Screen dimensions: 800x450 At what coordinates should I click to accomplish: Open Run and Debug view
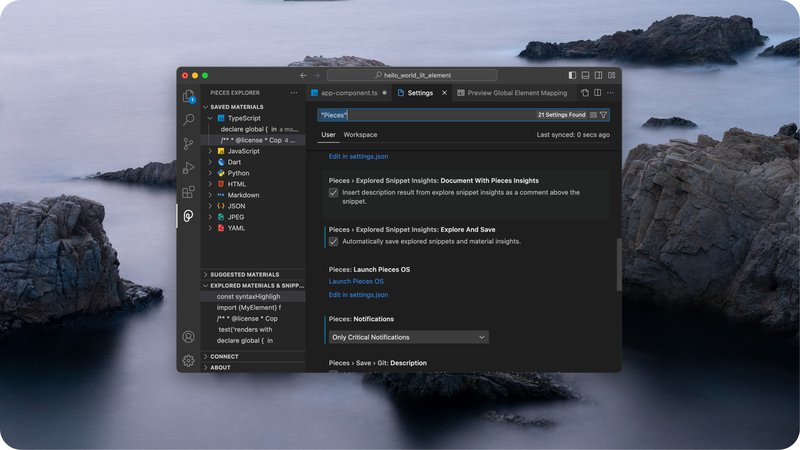click(x=188, y=168)
